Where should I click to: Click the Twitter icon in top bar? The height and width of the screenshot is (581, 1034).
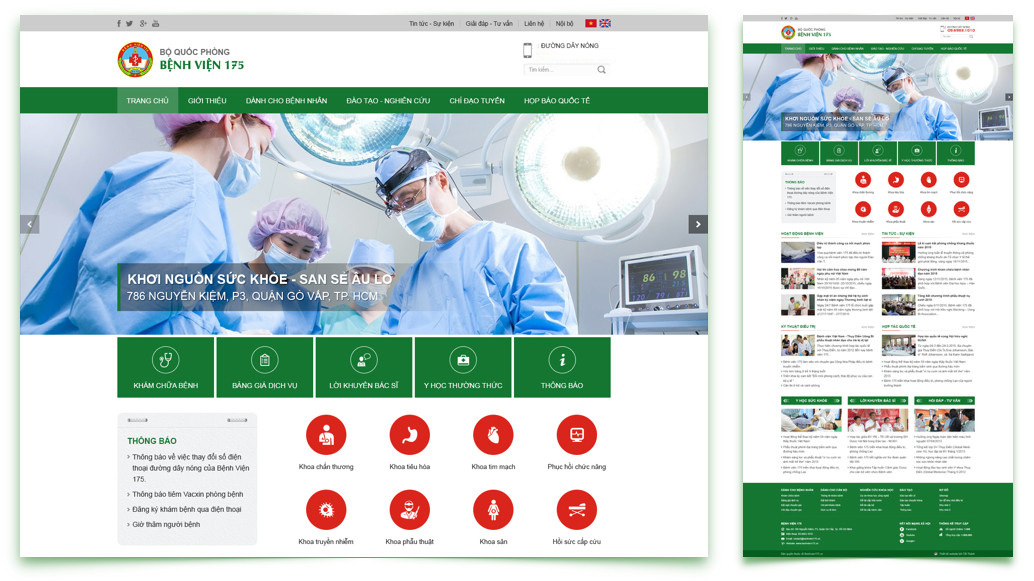[x=130, y=24]
